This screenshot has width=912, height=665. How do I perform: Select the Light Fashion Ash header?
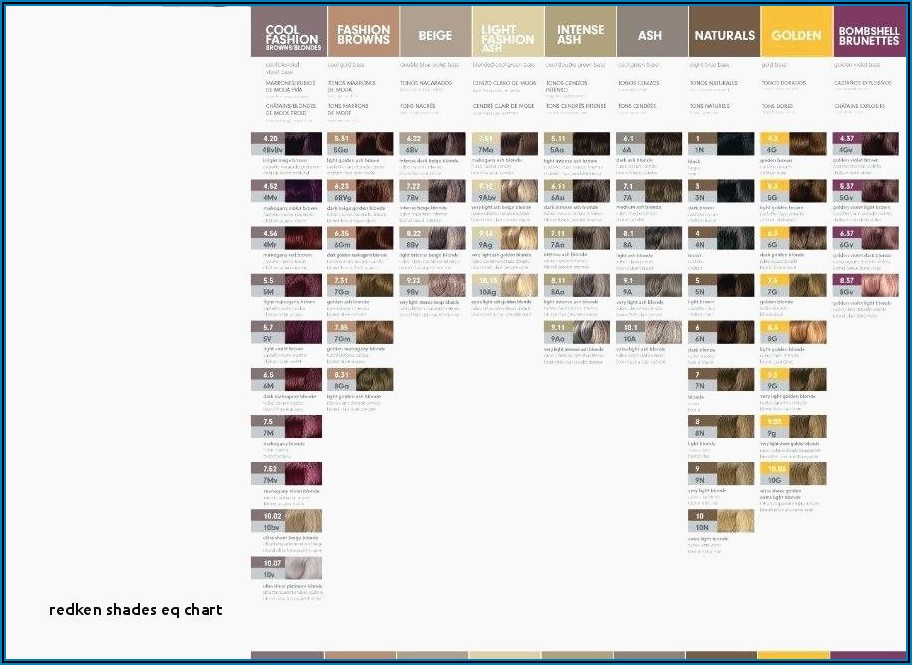[x=507, y=35]
